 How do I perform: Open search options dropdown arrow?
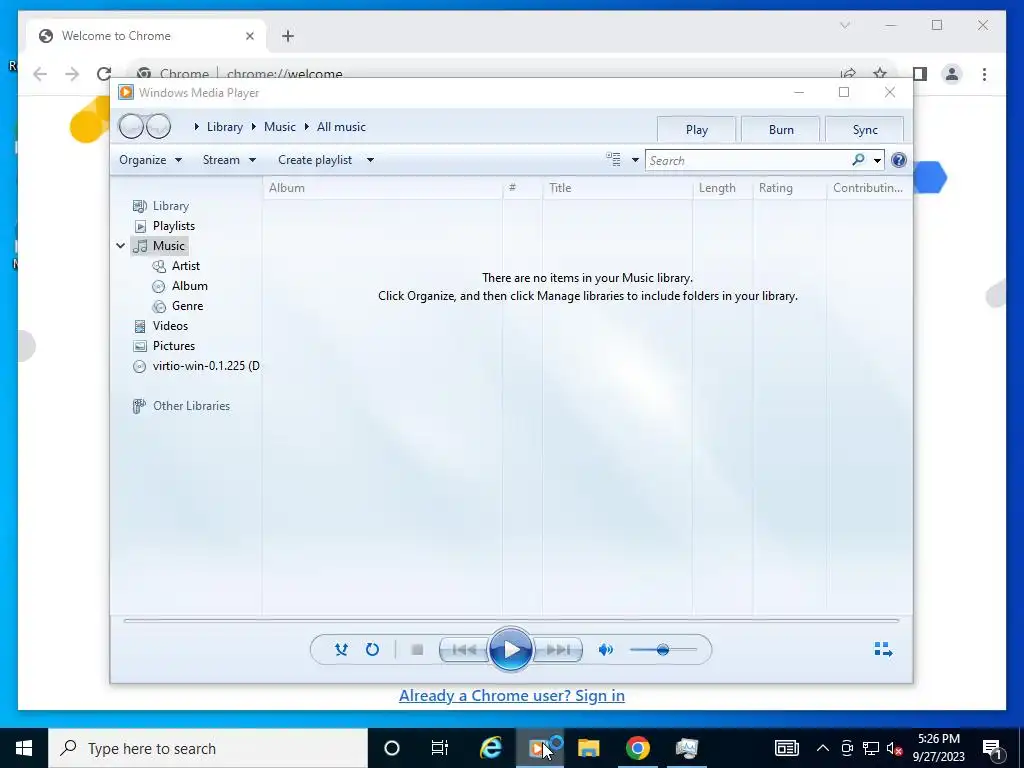(877, 161)
